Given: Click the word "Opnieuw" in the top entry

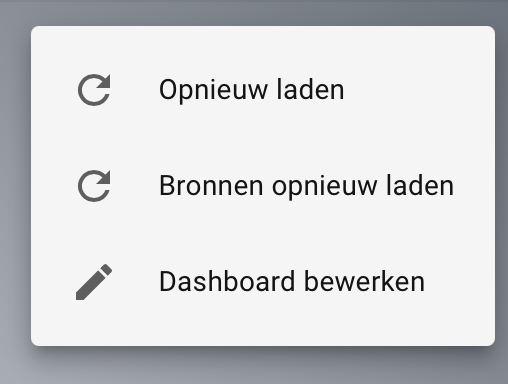Looking at the screenshot, I should [x=213, y=91].
